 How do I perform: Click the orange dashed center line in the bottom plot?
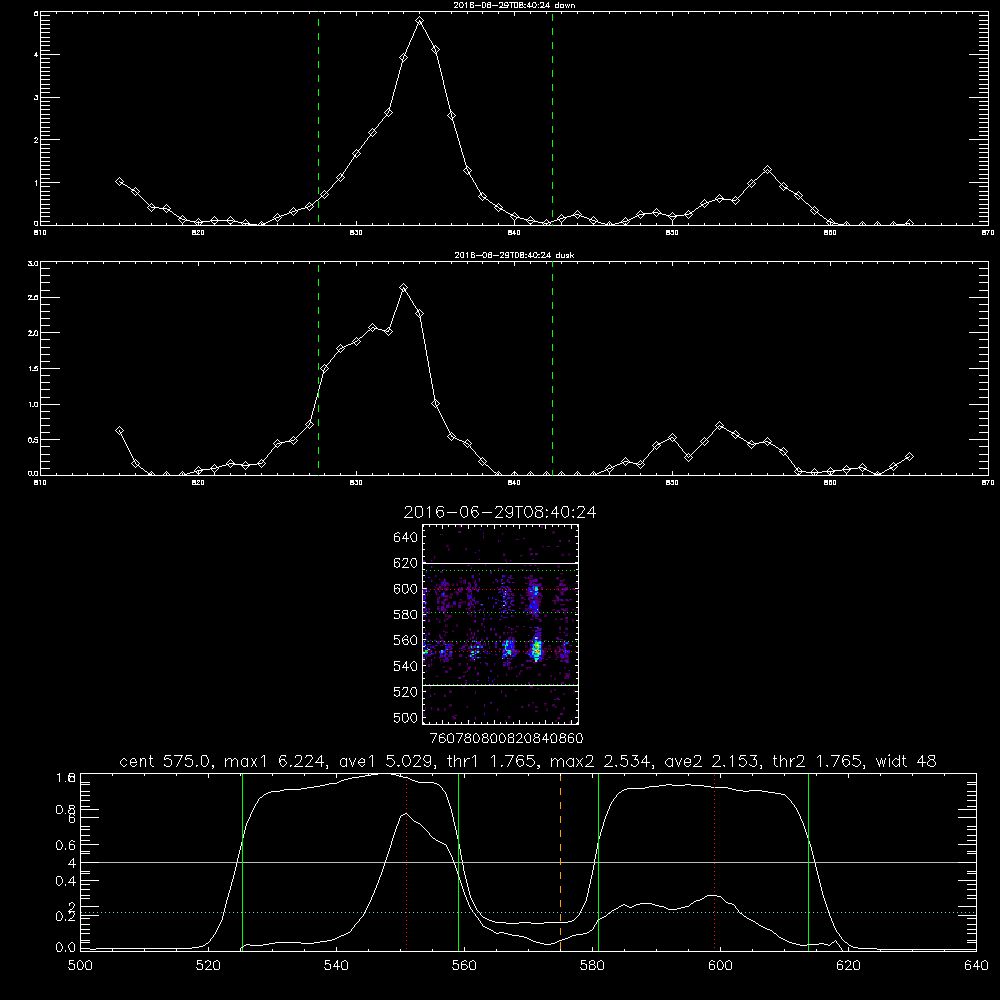tap(560, 862)
